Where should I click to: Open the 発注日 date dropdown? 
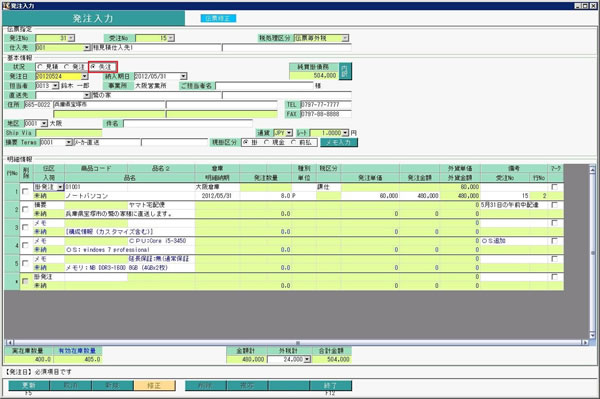tap(85, 77)
